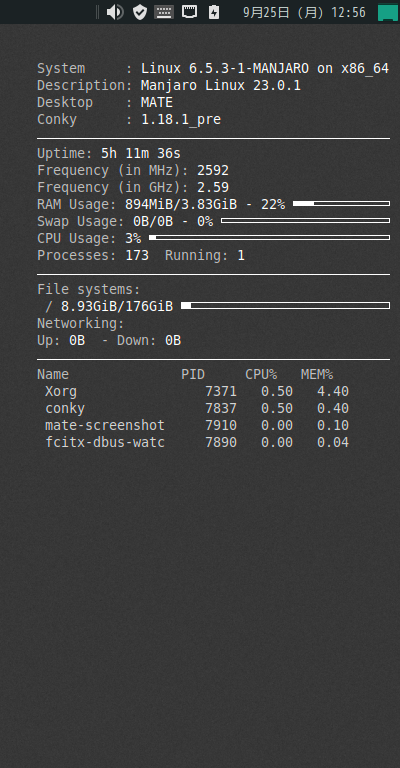Click the shield update-status tray icon

coord(140,12)
